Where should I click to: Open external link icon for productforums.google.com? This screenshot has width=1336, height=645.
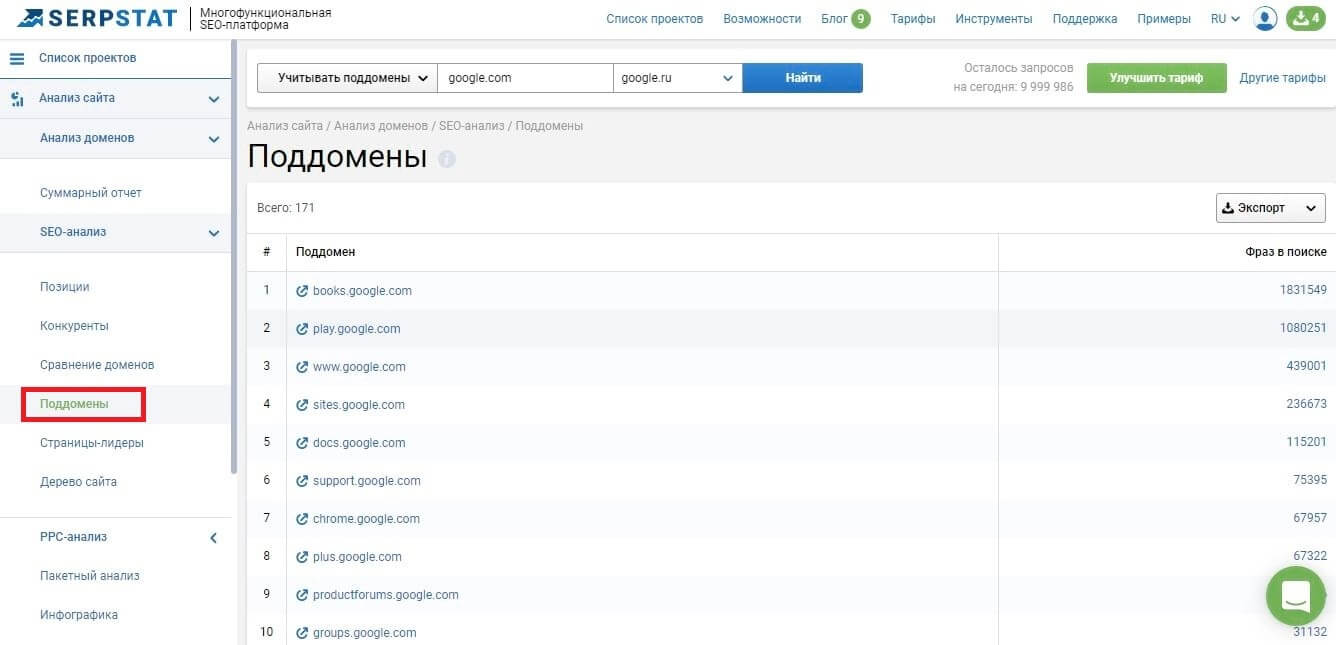point(302,595)
